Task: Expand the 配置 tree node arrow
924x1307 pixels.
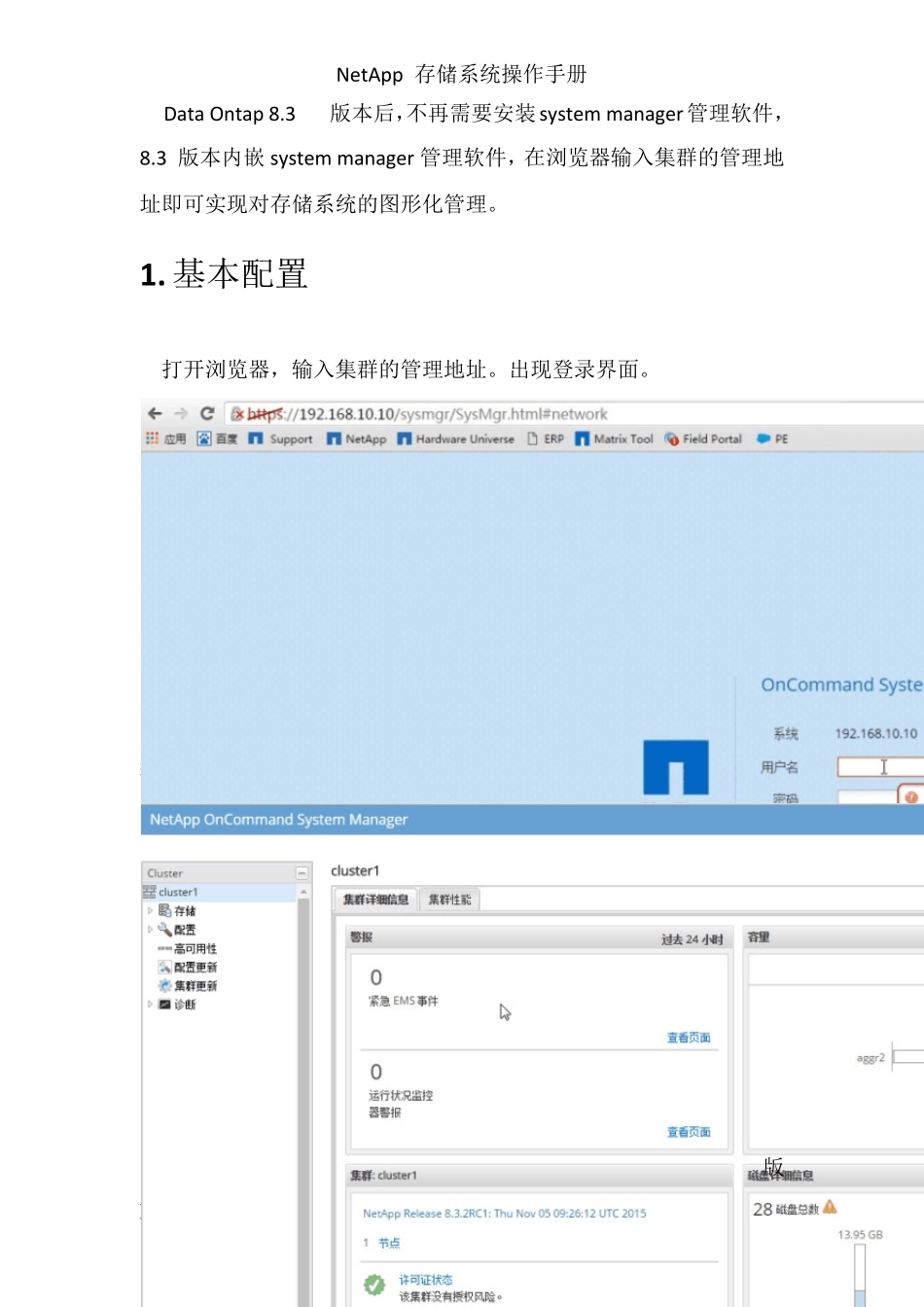Action: coord(150,930)
